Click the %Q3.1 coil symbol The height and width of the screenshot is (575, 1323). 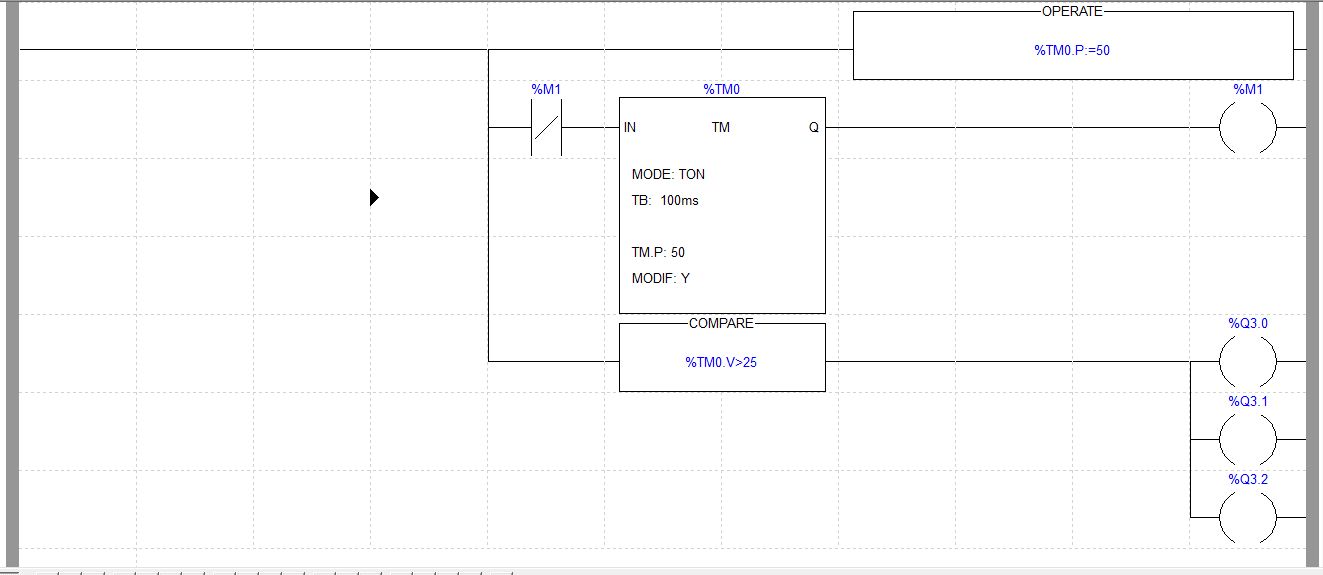click(1247, 439)
